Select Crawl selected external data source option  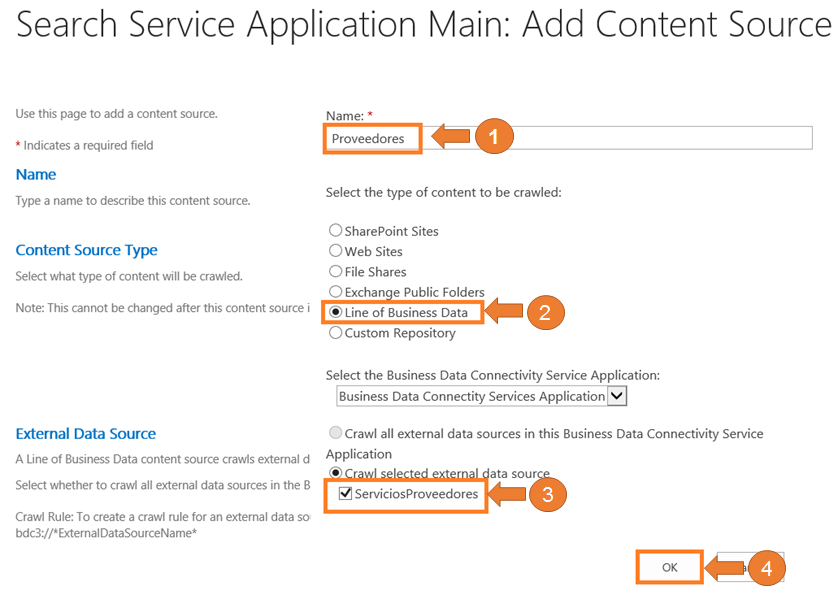point(336,473)
